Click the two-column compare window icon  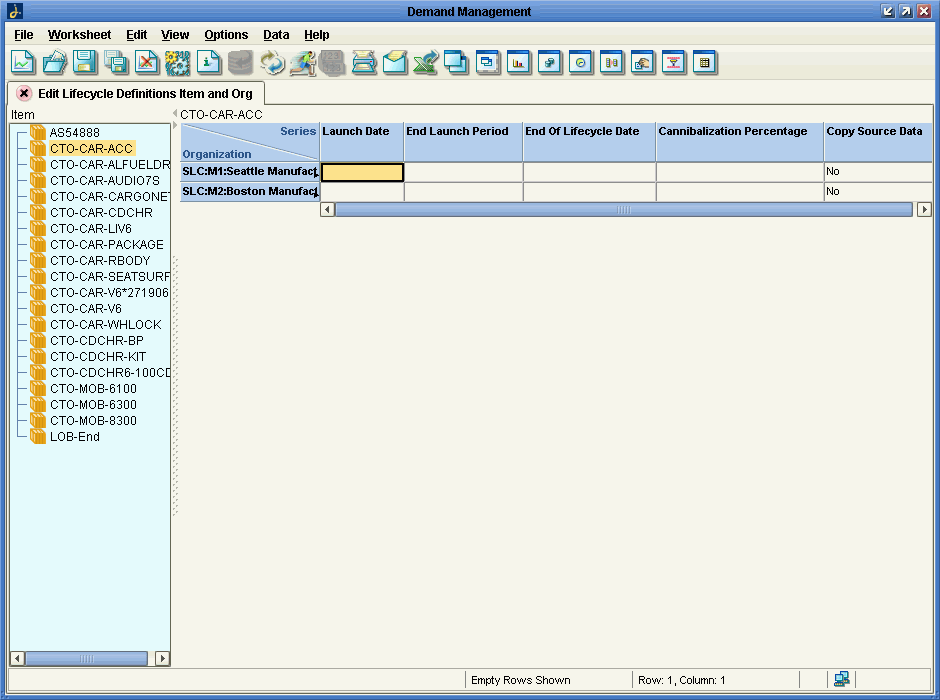coord(611,62)
